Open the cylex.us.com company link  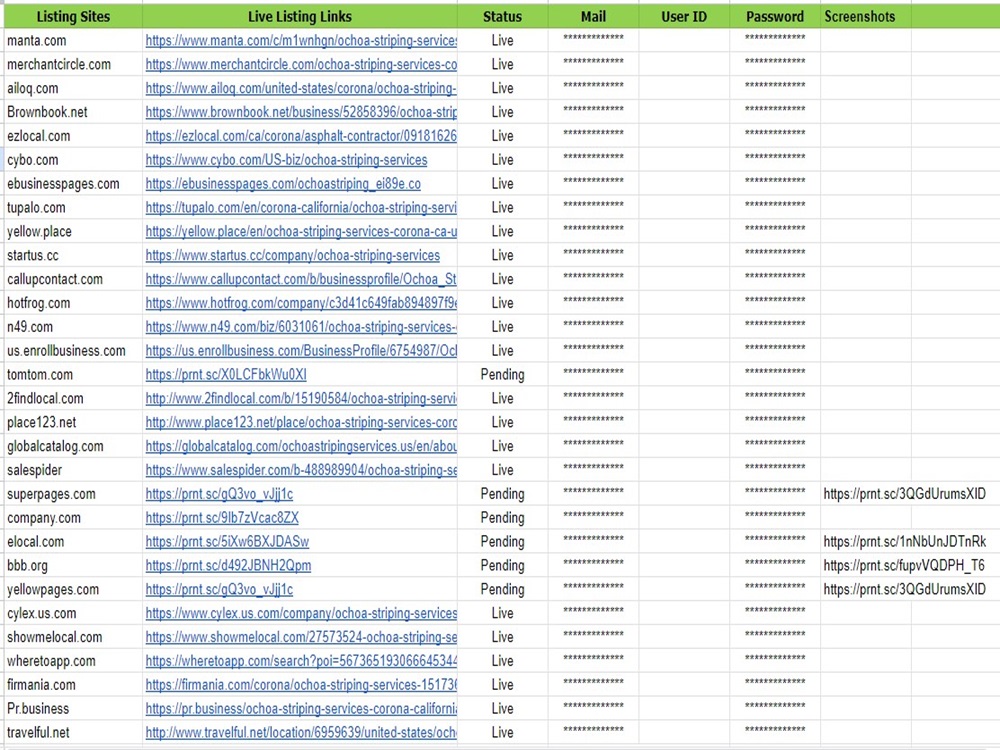click(301, 614)
